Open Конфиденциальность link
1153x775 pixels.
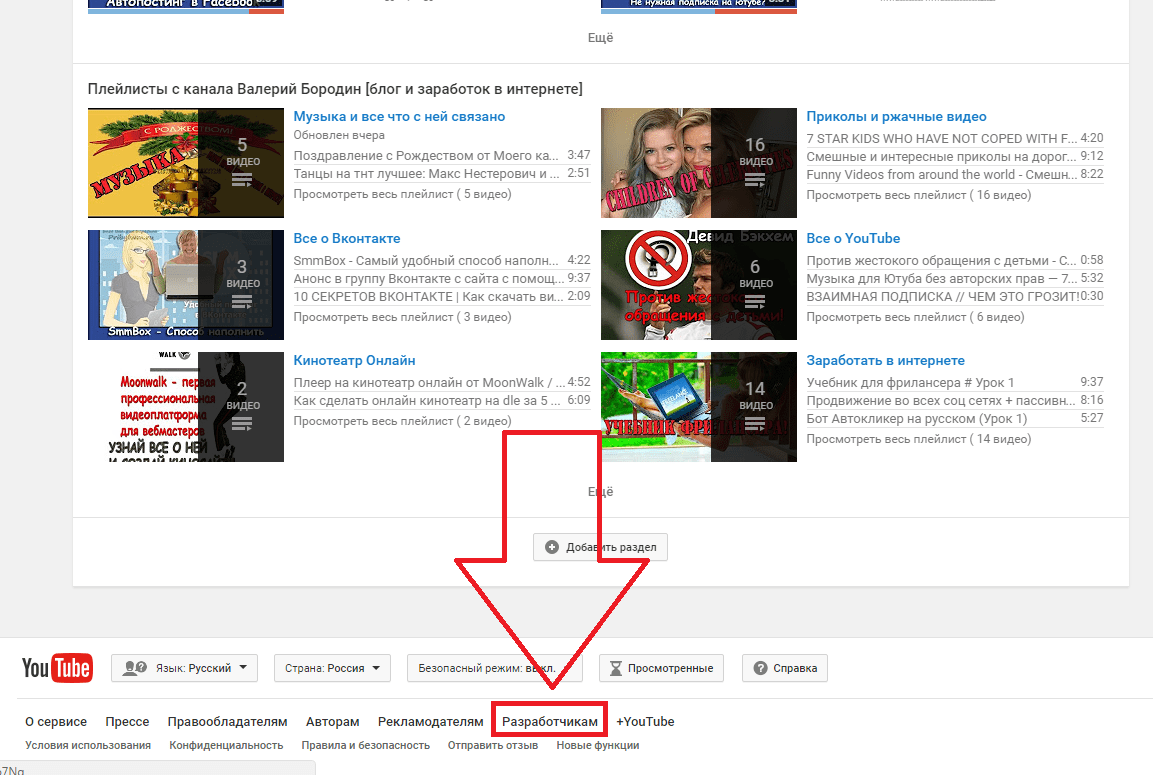click(x=226, y=745)
